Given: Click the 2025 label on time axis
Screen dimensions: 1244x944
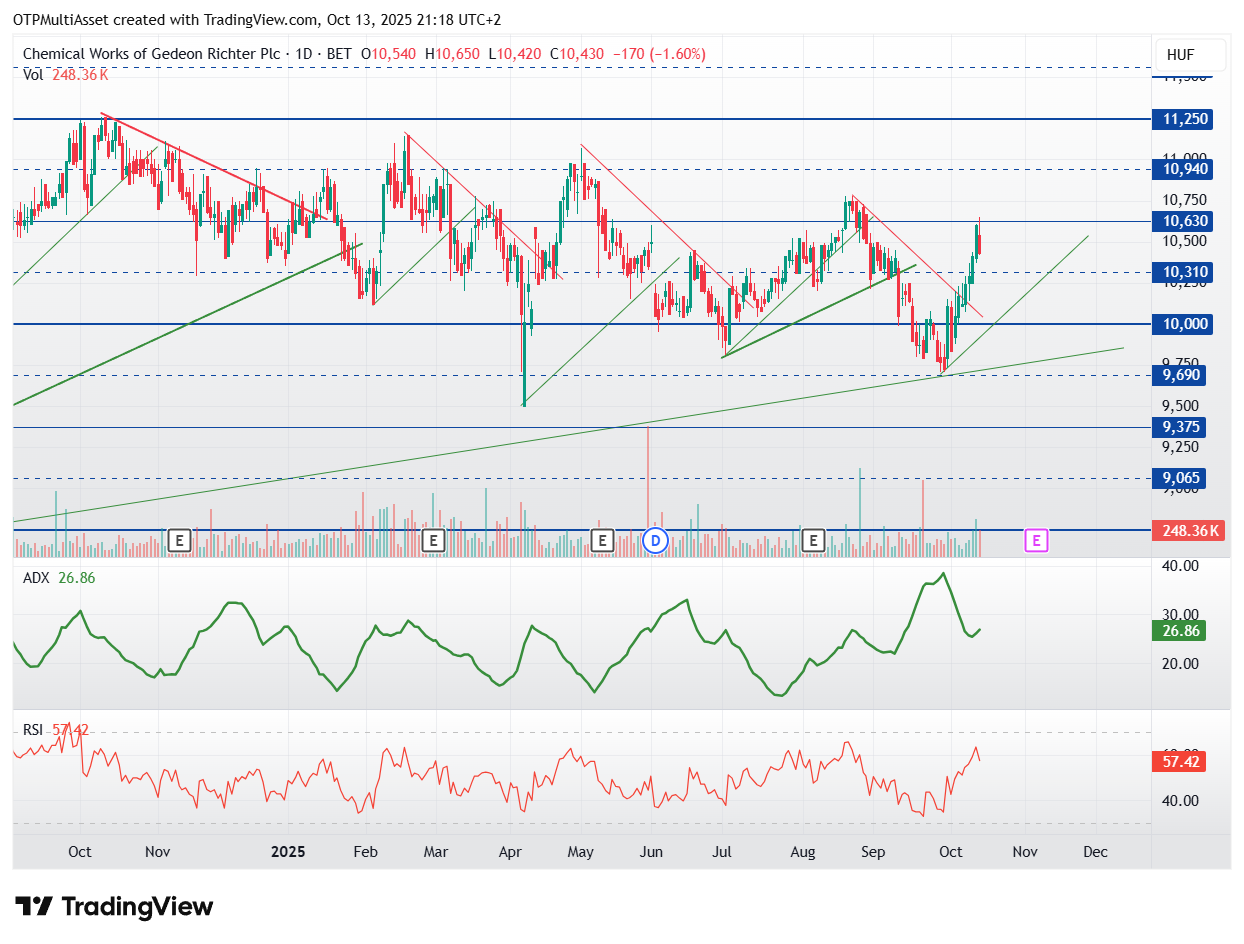Looking at the screenshot, I should coord(289,852).
